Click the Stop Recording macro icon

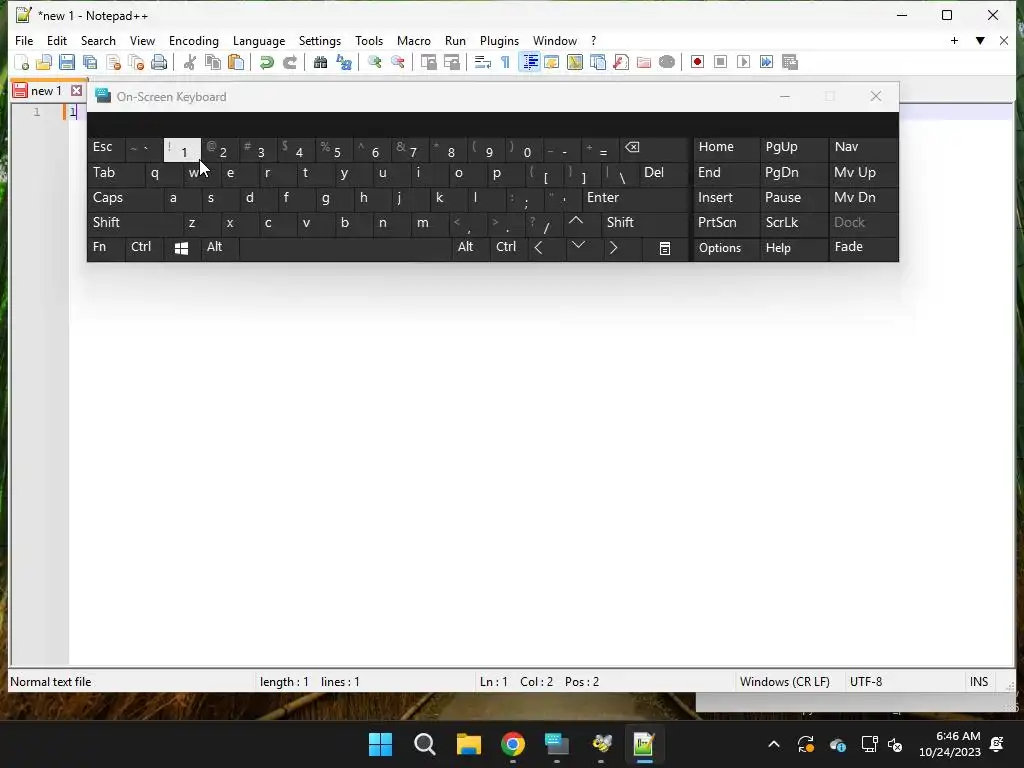point(720,62)
